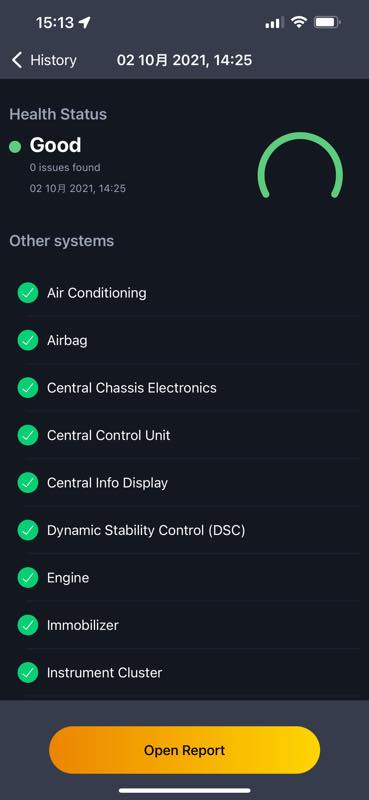Tap the location arrow beside the clock

tap(85, 22)
